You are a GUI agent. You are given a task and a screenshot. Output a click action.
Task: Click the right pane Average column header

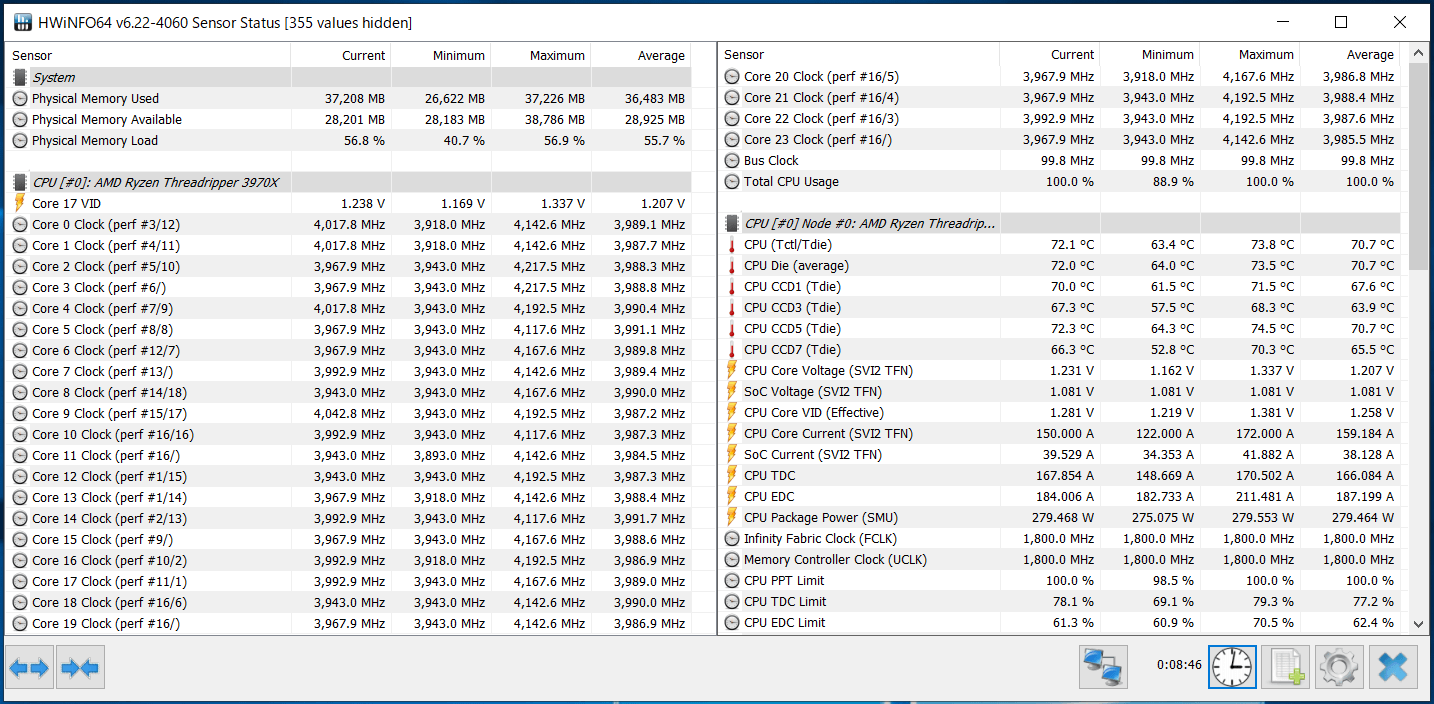(1350, 55)
